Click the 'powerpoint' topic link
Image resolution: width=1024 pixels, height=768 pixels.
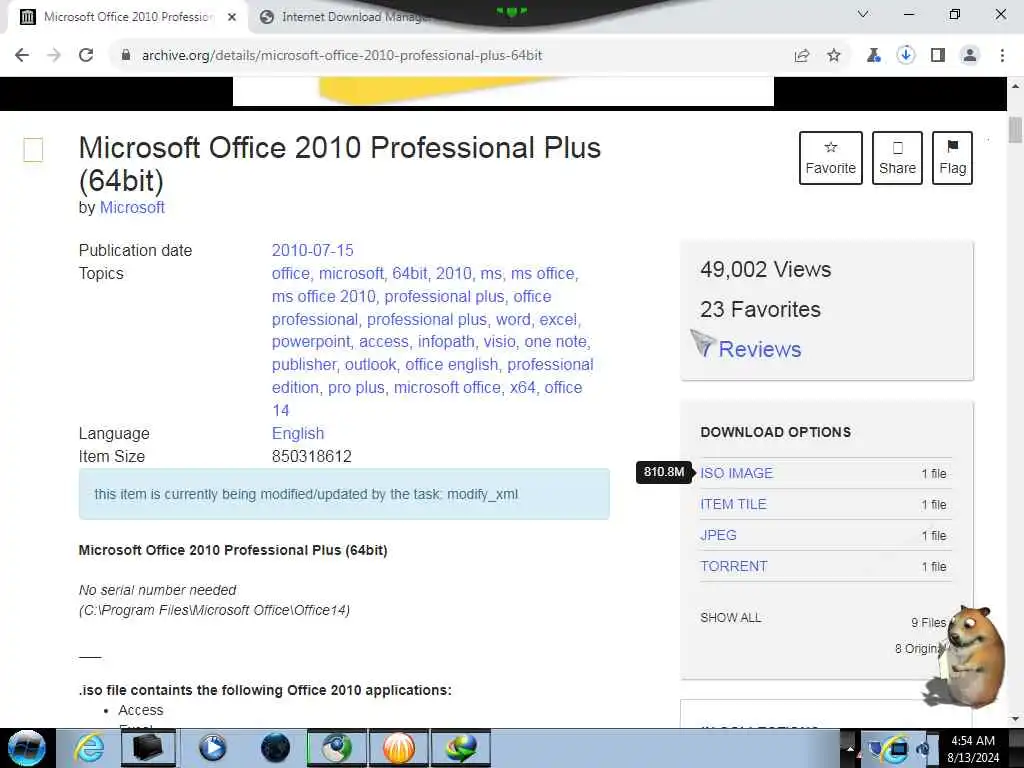point(311,342)
